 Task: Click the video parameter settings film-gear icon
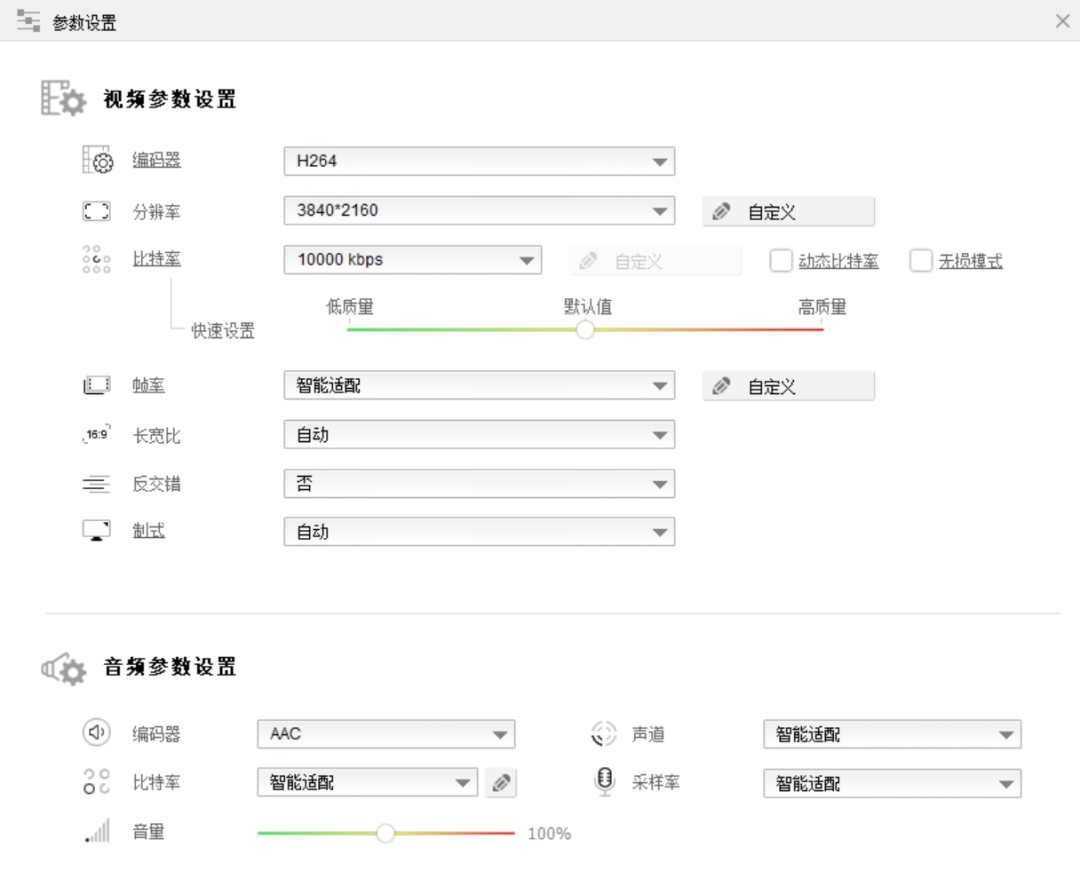(x=63, y=99)
